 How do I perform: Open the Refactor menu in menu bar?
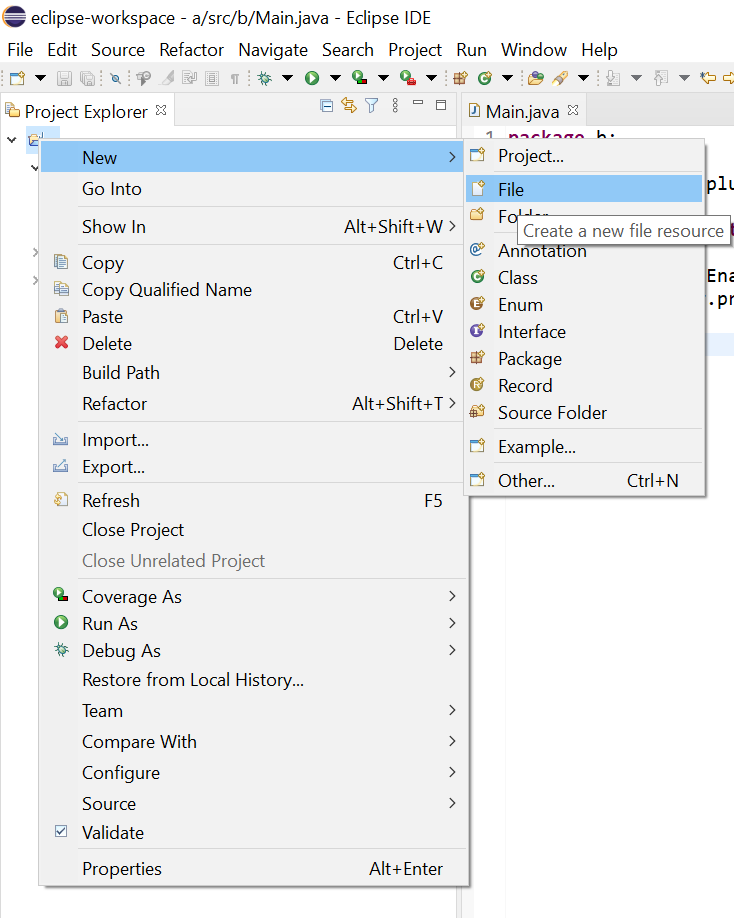coord(191,50)
